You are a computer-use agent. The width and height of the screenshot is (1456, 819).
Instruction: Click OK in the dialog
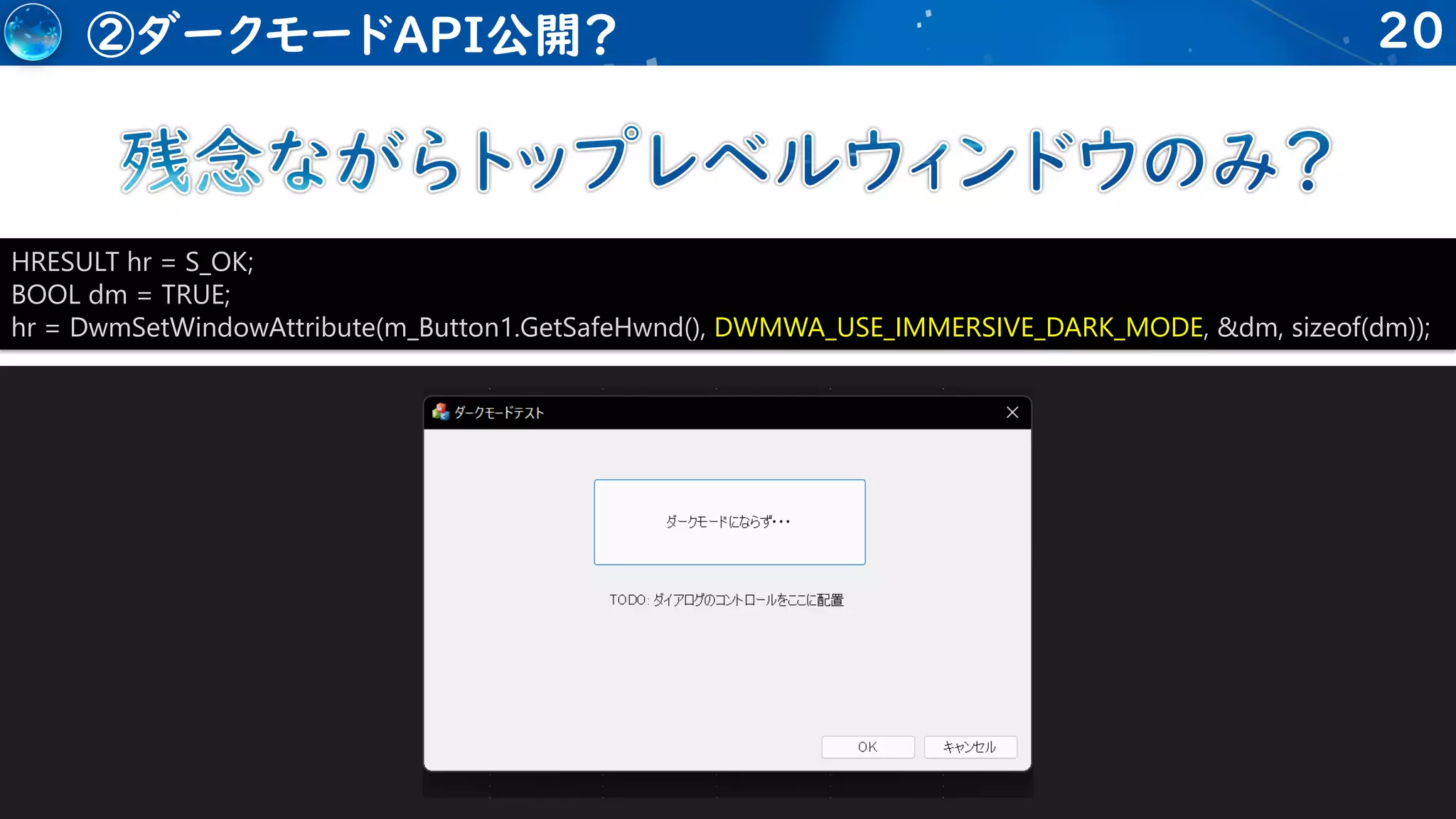[x=867, y=746]
